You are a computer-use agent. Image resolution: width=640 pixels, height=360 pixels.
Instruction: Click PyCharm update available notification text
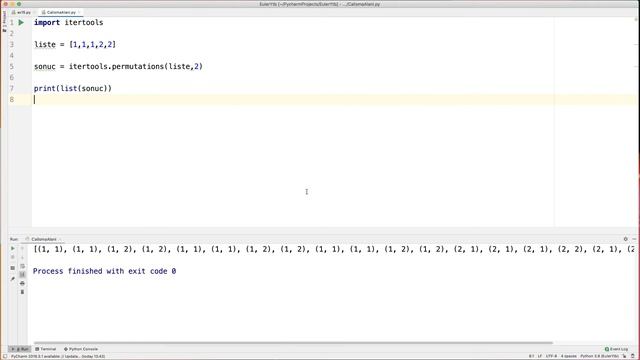point(58,356)
